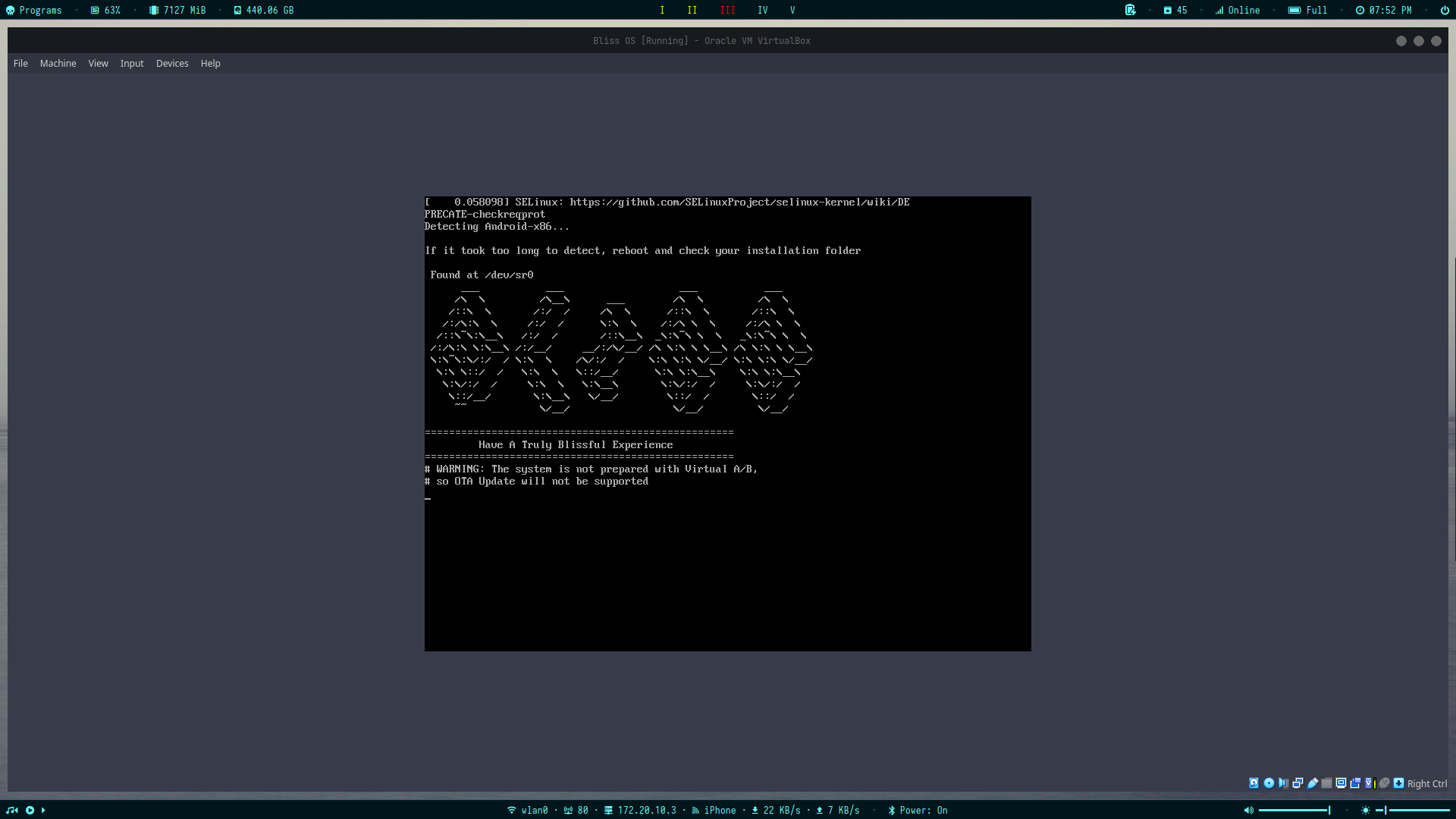Click the upload speed 7 KB/s
1456x819 pixels.
(838, 810)
